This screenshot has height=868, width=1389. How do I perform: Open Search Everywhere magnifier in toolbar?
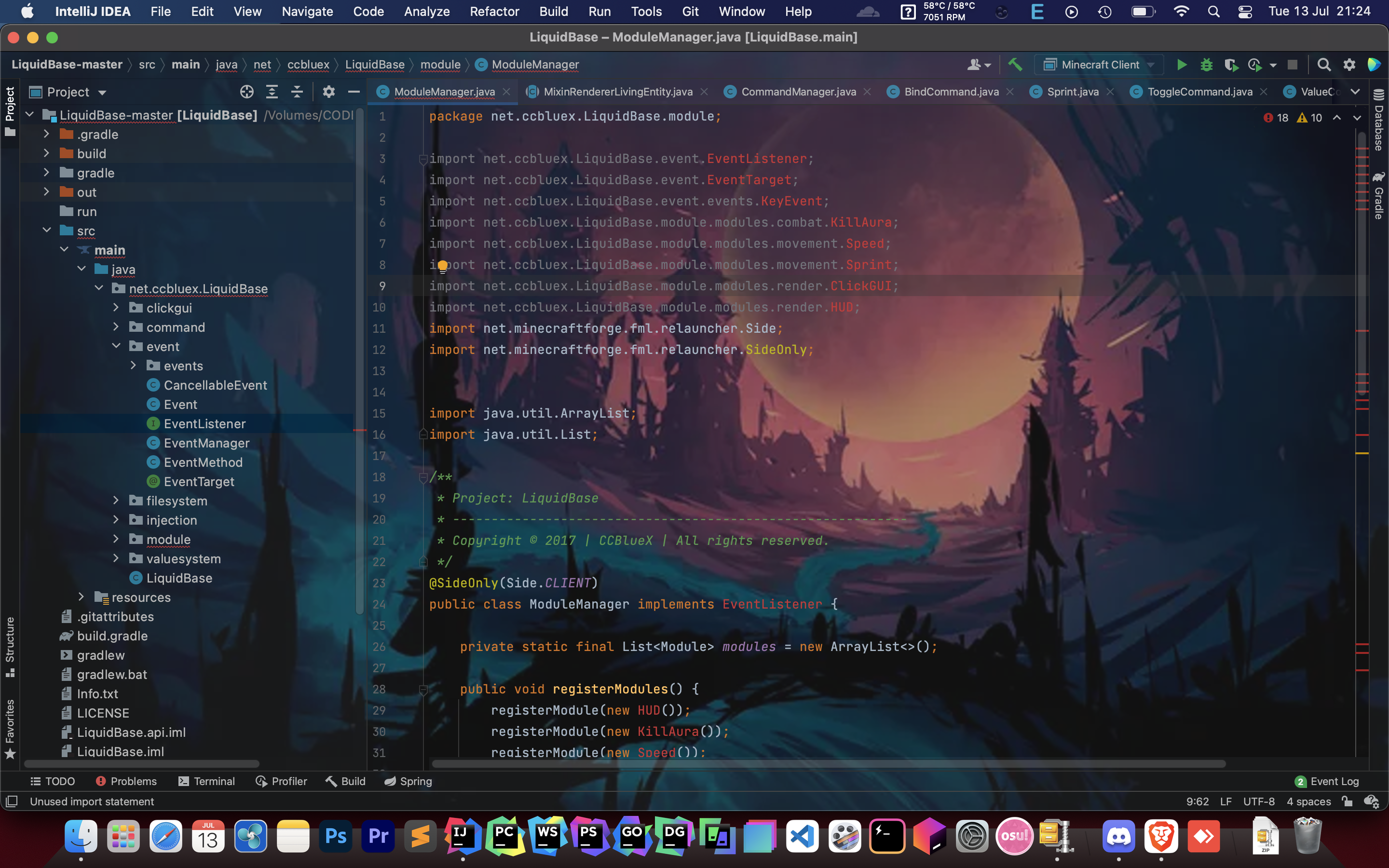tap(1323, 65)
